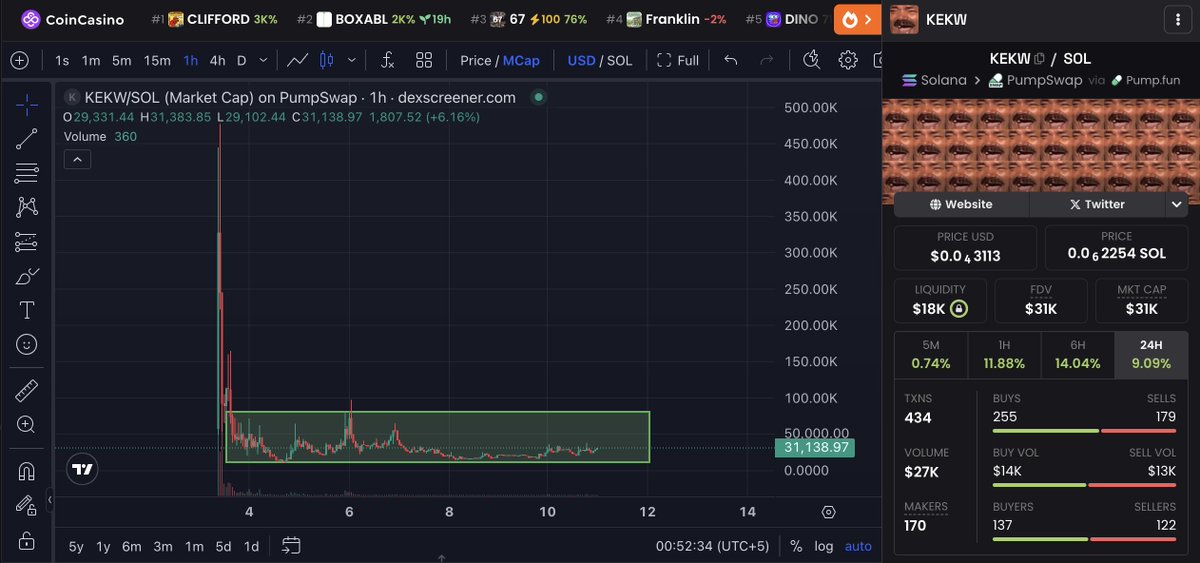Open chart axis settings gear
Image resolution: width=1200 pixels, height=563 pixels.
828,512
